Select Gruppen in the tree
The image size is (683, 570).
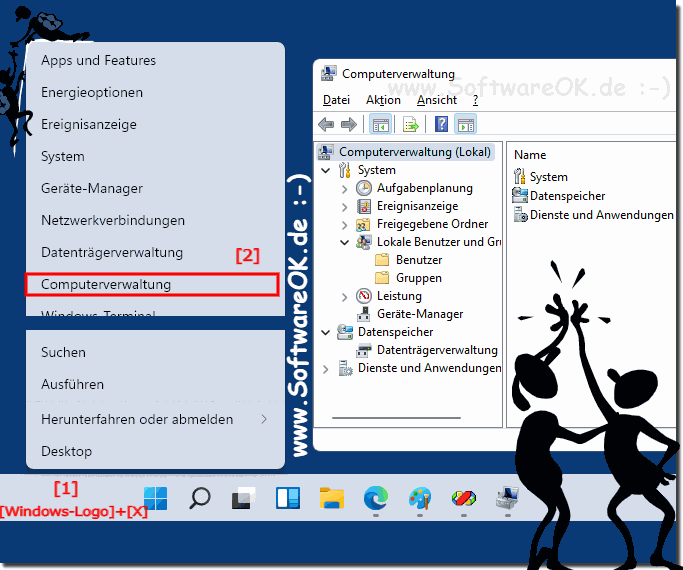419,278
